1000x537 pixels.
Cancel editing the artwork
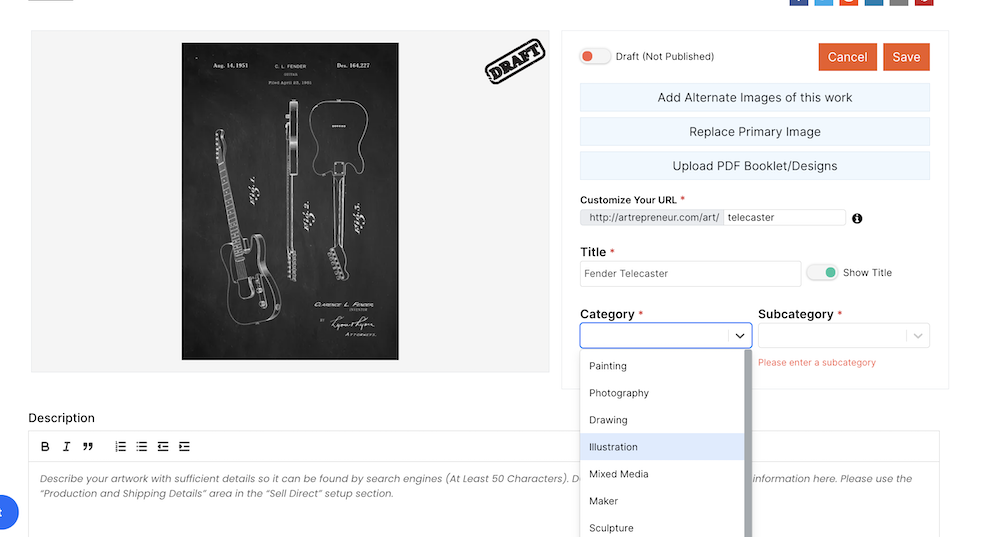pyautogui.click(x=848, y=57)
